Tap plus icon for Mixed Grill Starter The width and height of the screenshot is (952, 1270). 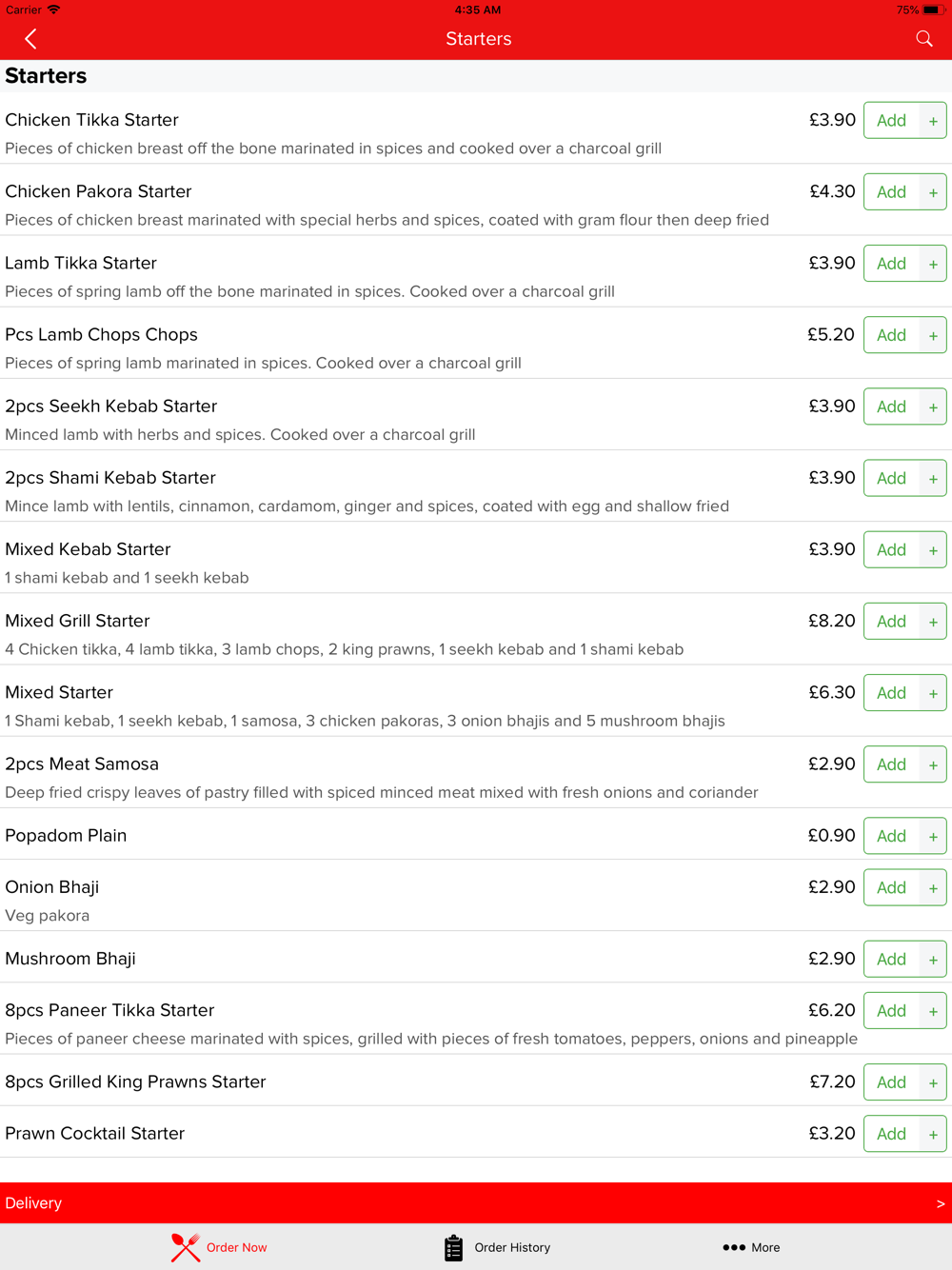click(x=933, y=622)
